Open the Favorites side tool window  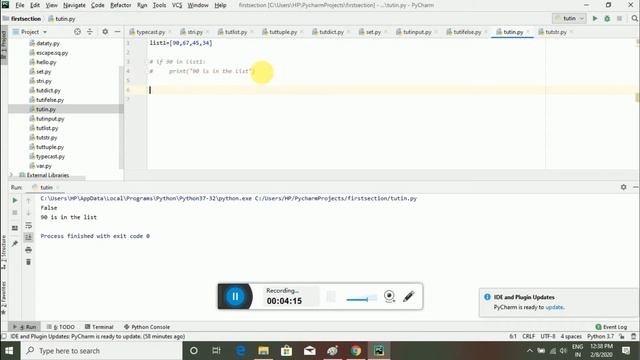pos(4,298)
